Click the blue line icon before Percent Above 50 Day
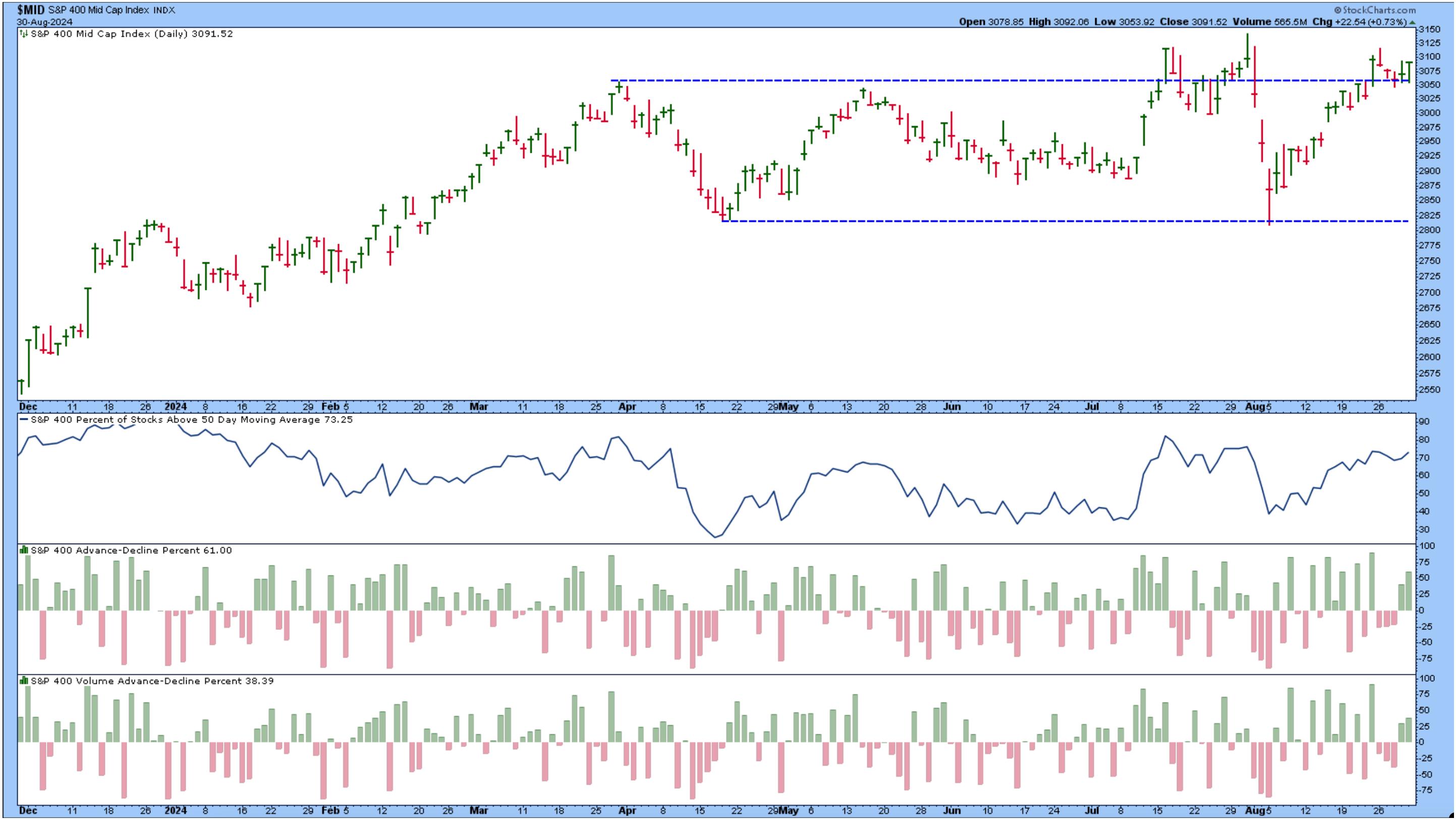The width and height of the screenshot is (1456, 820). (x=24, y=420)
